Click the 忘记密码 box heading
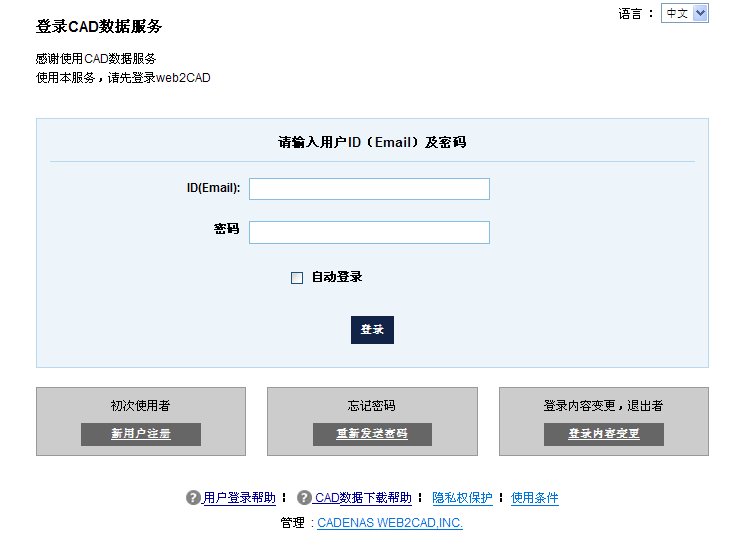This screenshot has width=742, height=539. point(371,406)
